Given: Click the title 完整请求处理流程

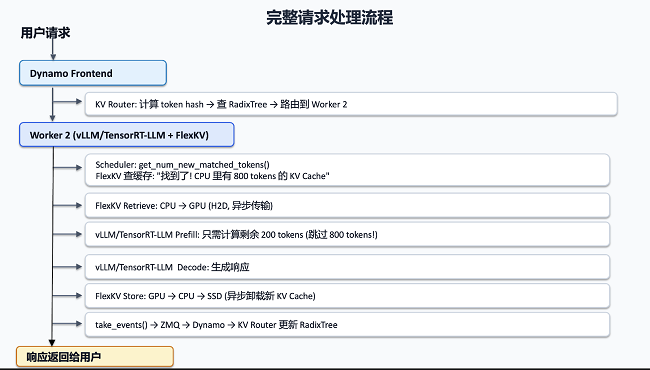Looking at the screenshot, I should point(330,18).
